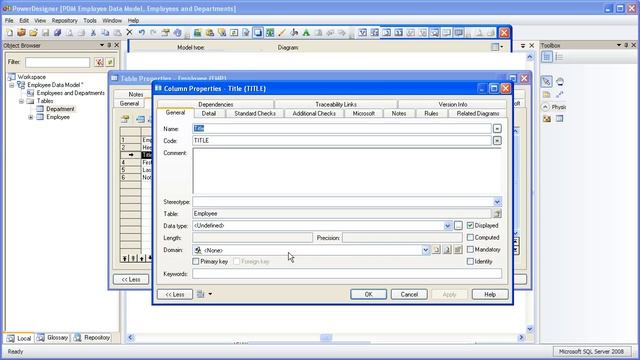Viewport: 640px width, 360px height.
Task: Click the Comment text area
Action: (x=347, y=171)
